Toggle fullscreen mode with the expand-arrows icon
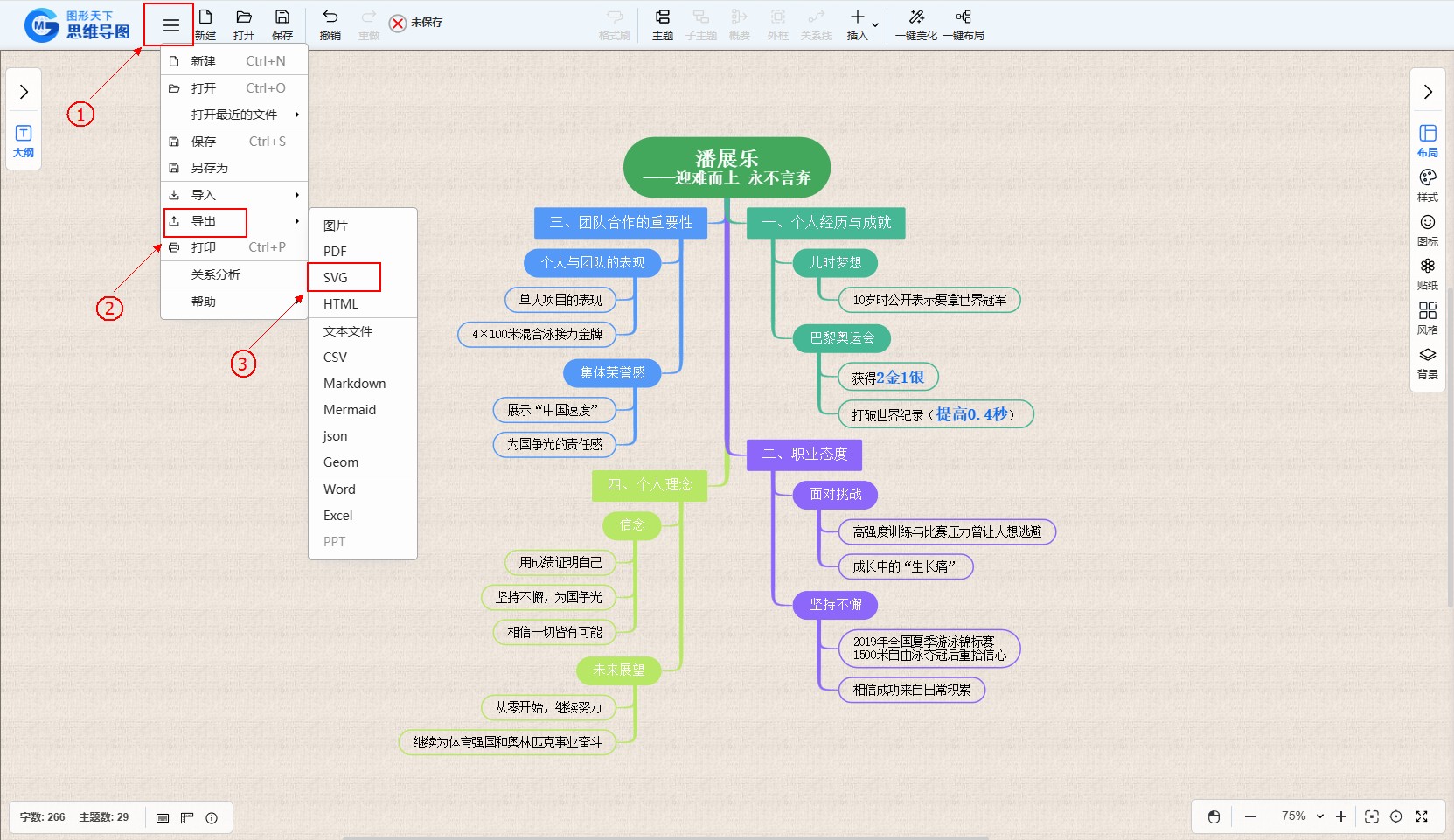Screen dimensions: 1454x840 coord(1422,816)
